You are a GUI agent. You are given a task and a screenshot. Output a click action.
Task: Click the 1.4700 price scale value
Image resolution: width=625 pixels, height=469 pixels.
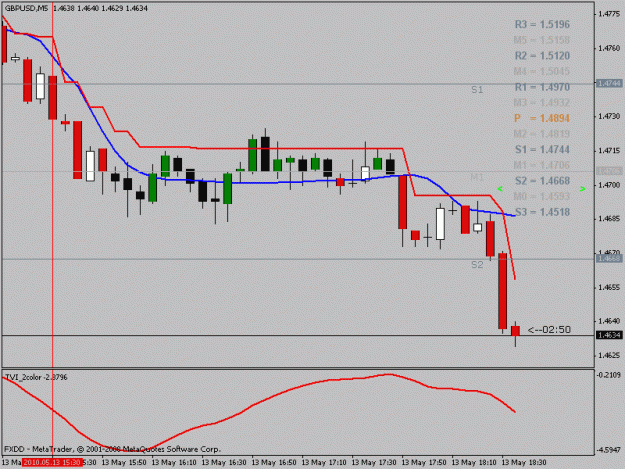(x=609, y=185)
